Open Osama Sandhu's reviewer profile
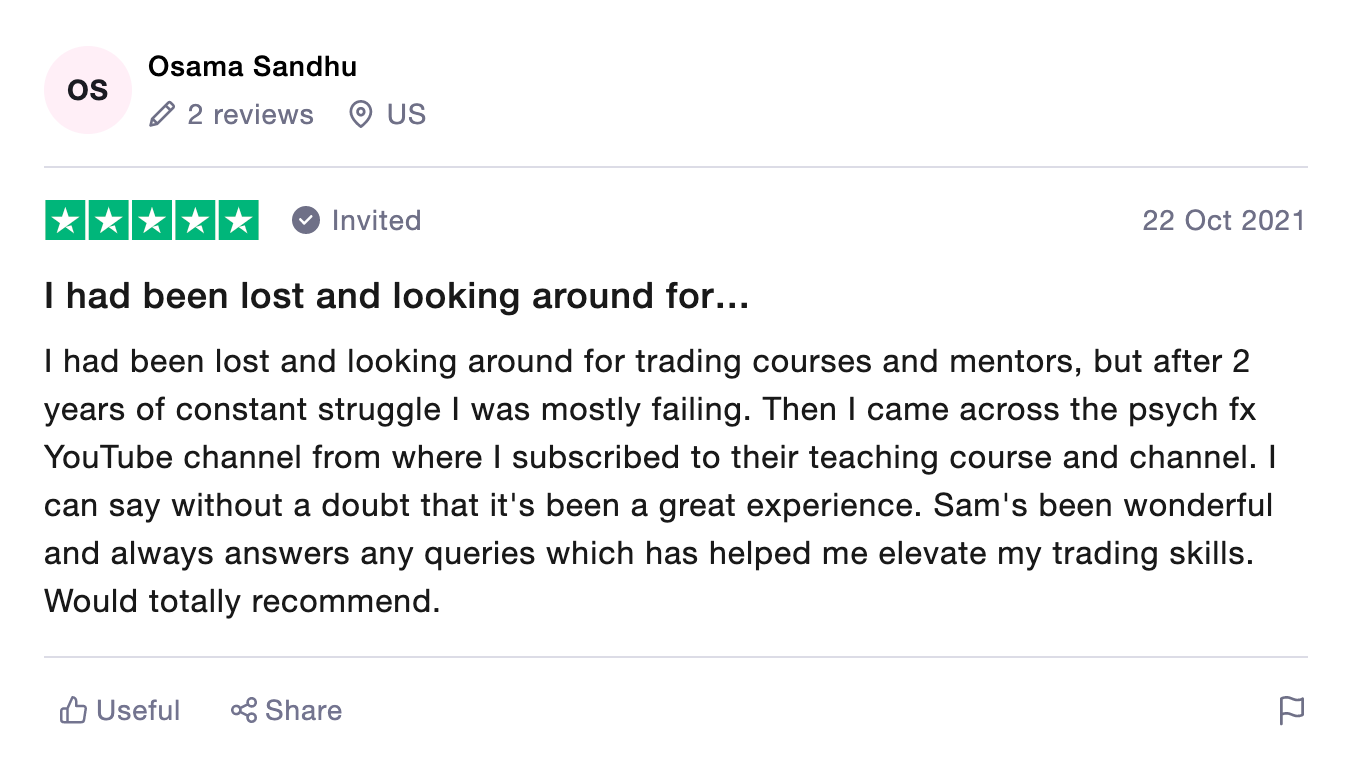Viewport: 1356px width, 776px height. pyautogui.click(x=252, y=67)
